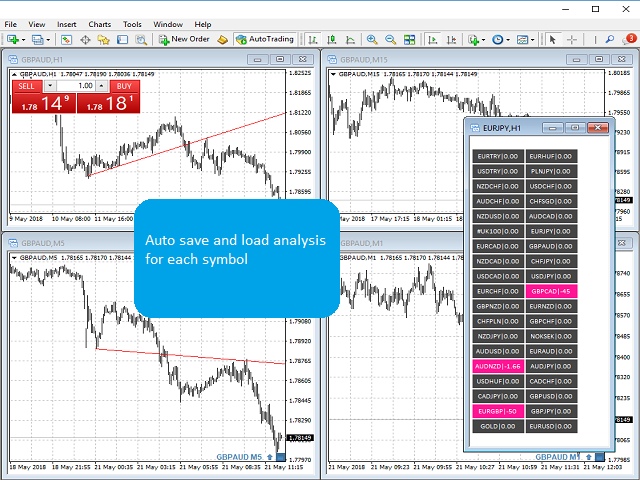Switch chart to candlesticks icon

tap(332, 40)
